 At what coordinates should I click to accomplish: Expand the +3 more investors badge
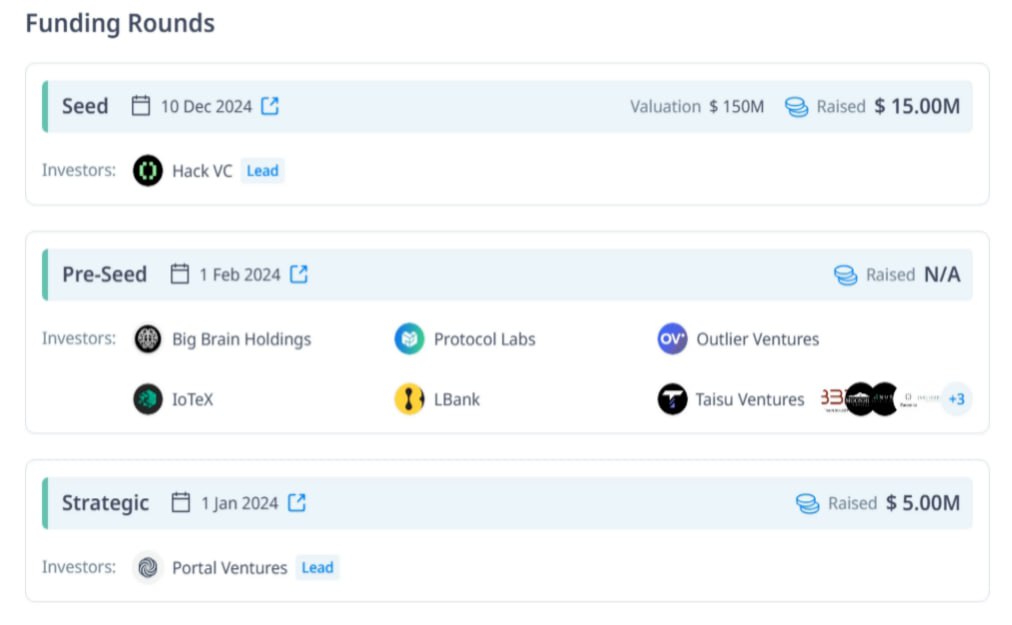[x=956, y=399]
